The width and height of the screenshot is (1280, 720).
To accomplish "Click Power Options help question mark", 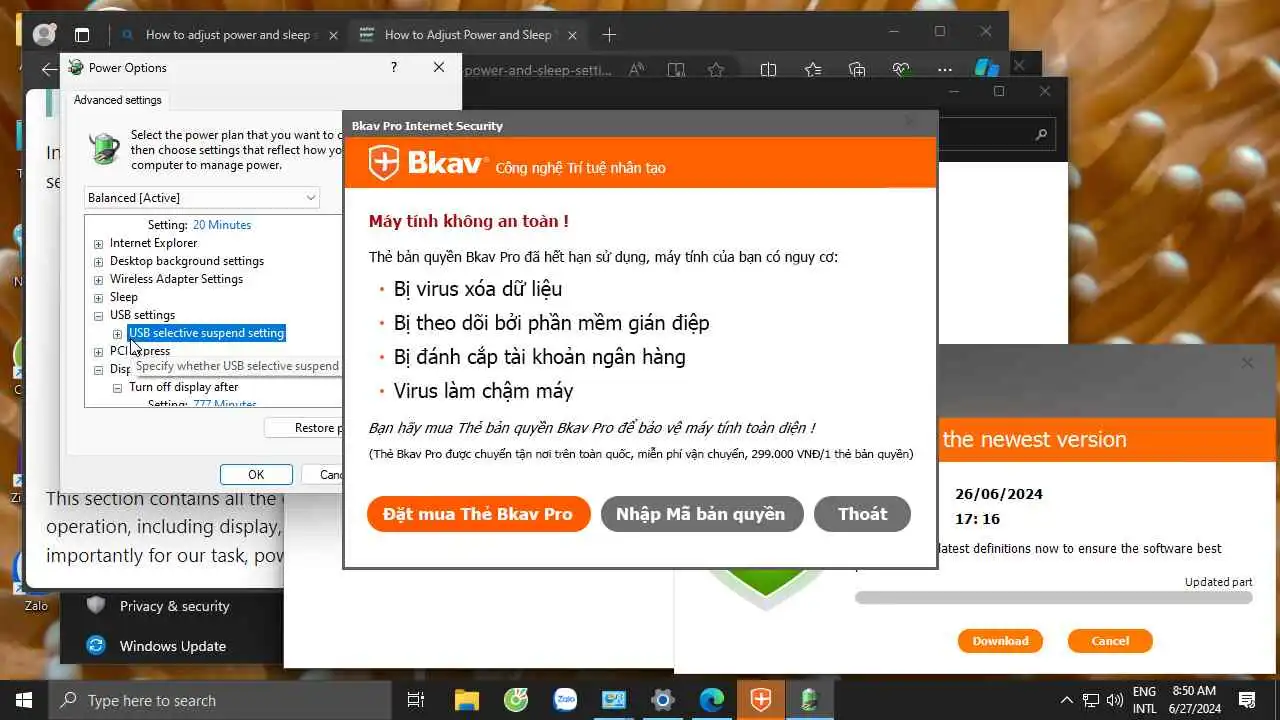I will pyautogui.click(x=394, y=67).
